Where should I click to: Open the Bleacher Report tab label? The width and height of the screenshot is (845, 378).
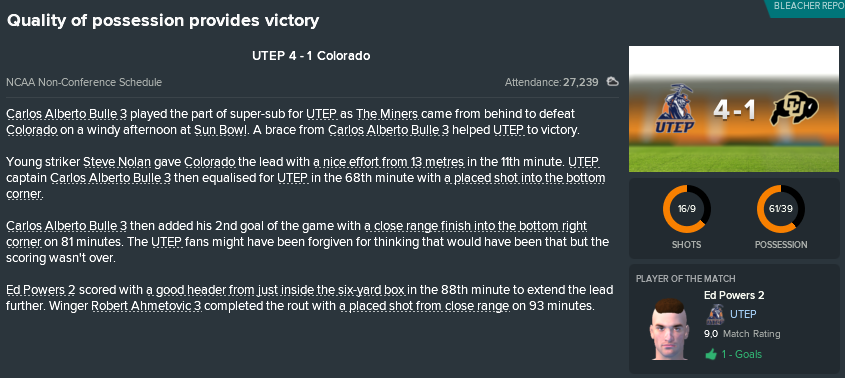click(808, 6)
